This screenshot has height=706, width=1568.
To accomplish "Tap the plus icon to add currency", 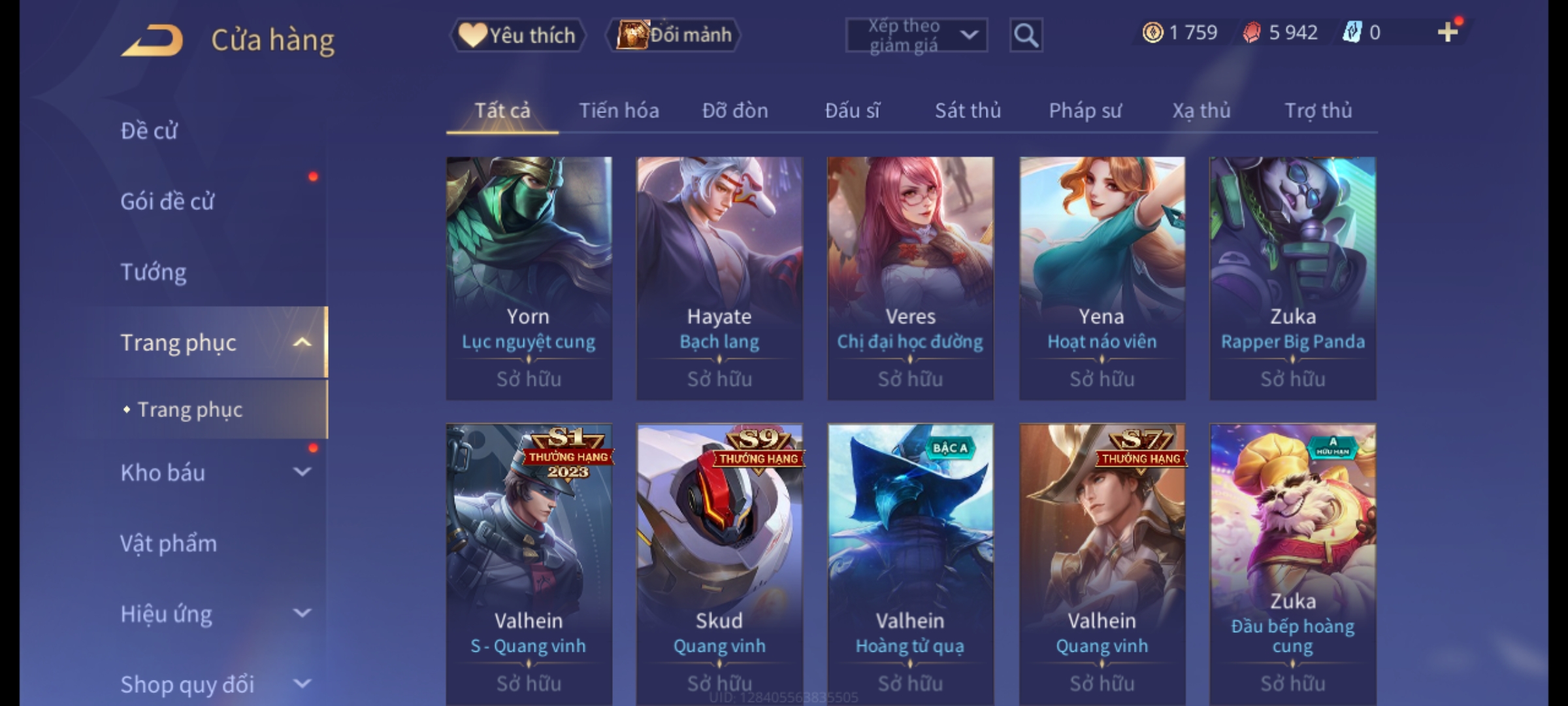I will pyautogui.click(x=1448, y=32).
